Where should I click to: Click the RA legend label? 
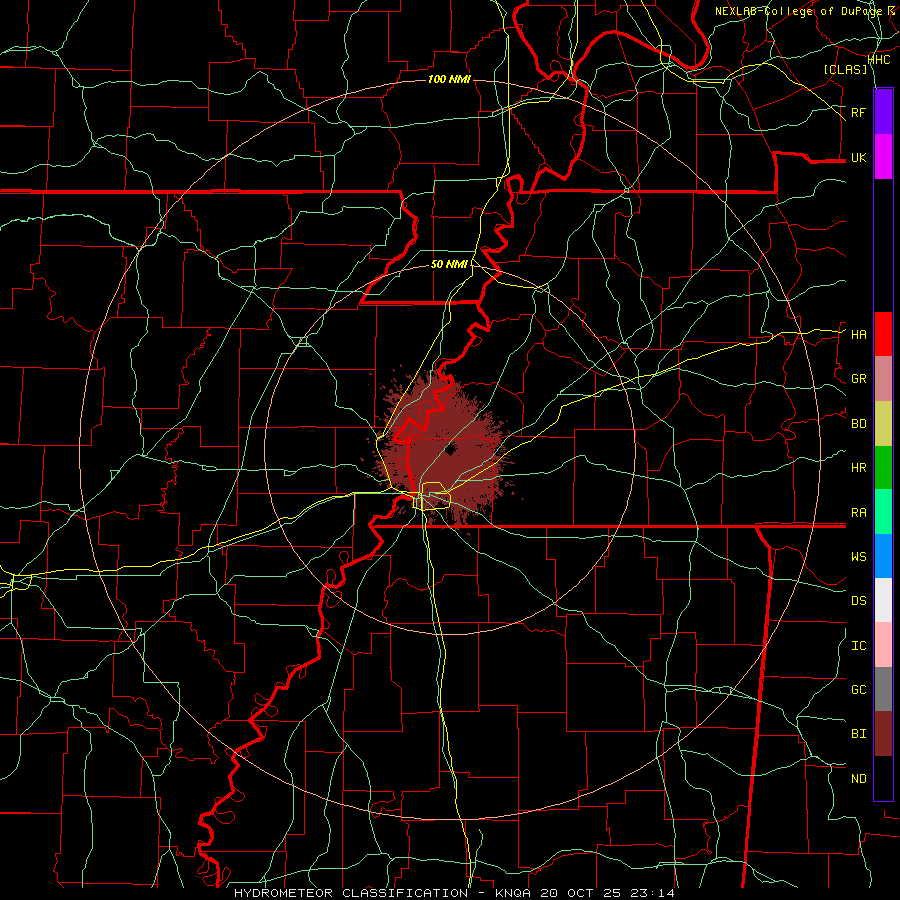click(858, 512)
